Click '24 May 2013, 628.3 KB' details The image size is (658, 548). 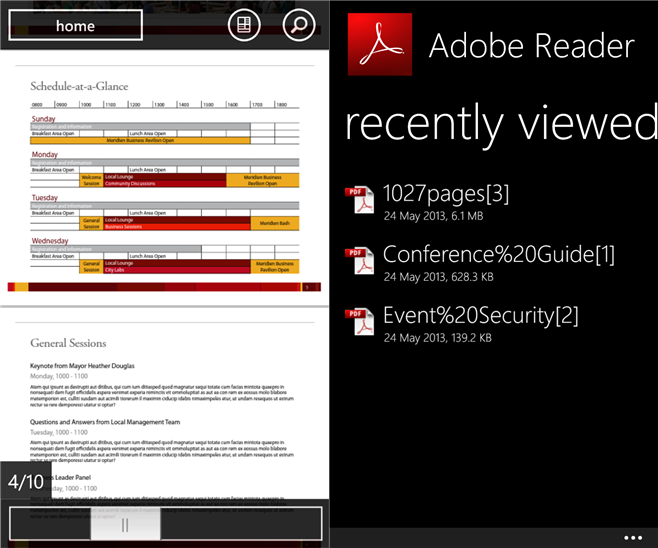[439, 277]
